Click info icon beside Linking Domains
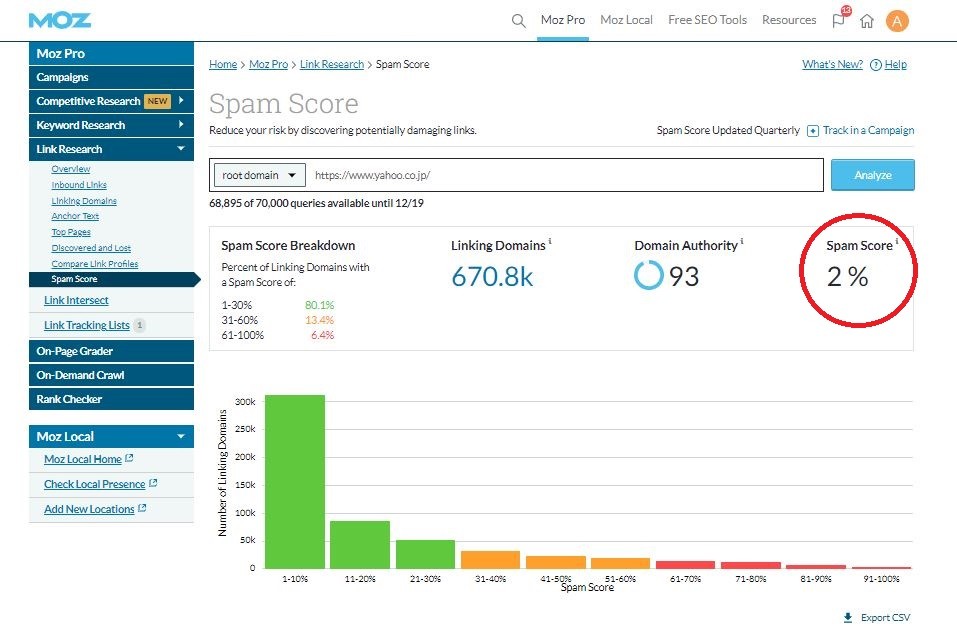This screenshot has height=637, width=957. click(x=550, y=242)
